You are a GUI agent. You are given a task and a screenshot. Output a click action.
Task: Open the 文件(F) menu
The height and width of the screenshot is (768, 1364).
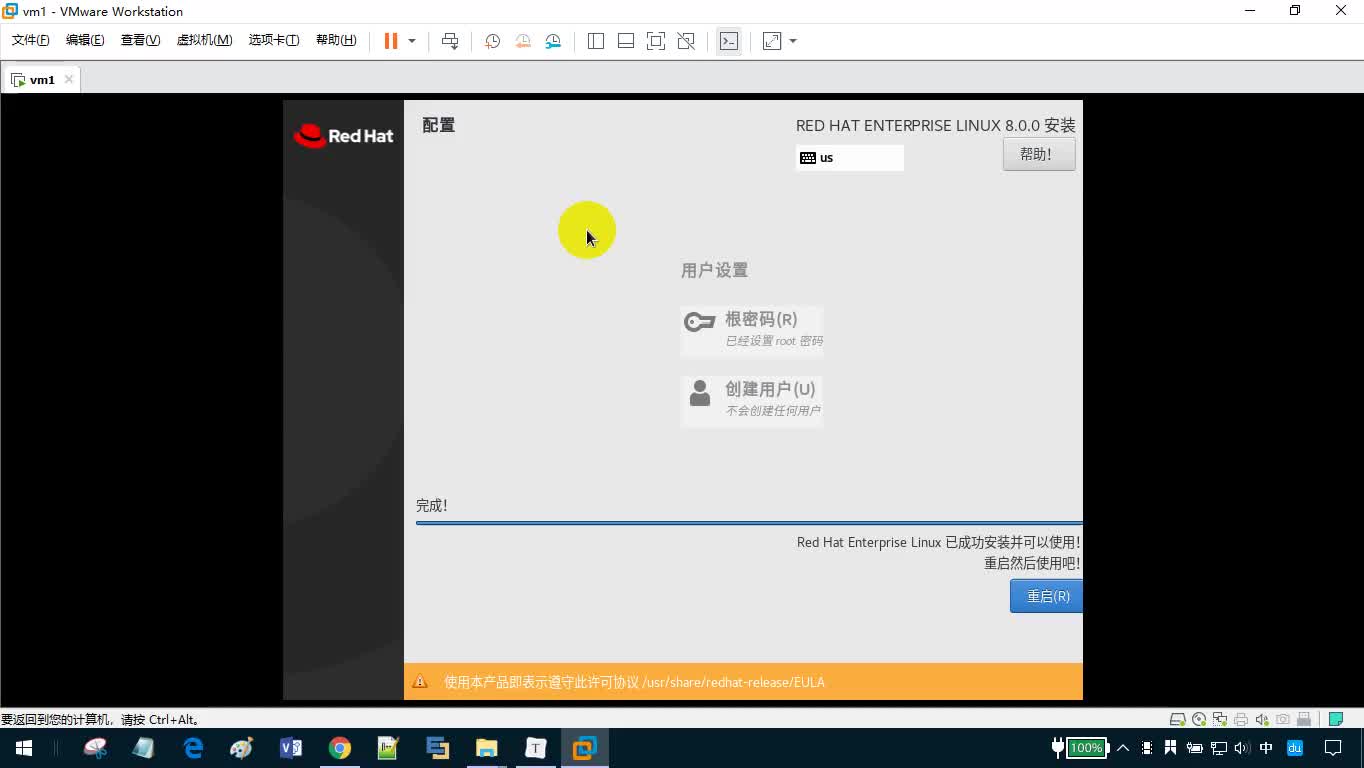click(30, 40)
